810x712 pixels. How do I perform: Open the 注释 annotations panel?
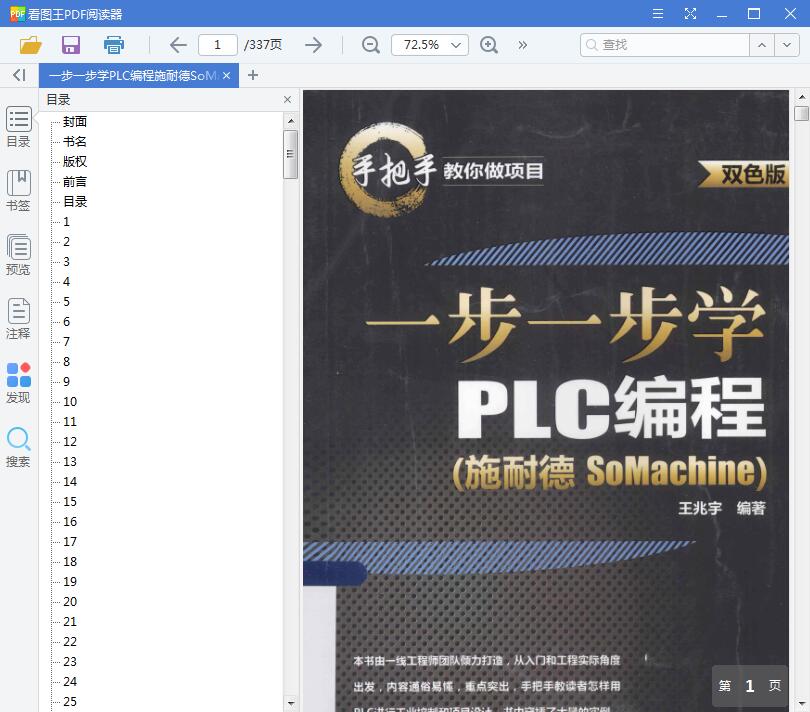[18, 319]
